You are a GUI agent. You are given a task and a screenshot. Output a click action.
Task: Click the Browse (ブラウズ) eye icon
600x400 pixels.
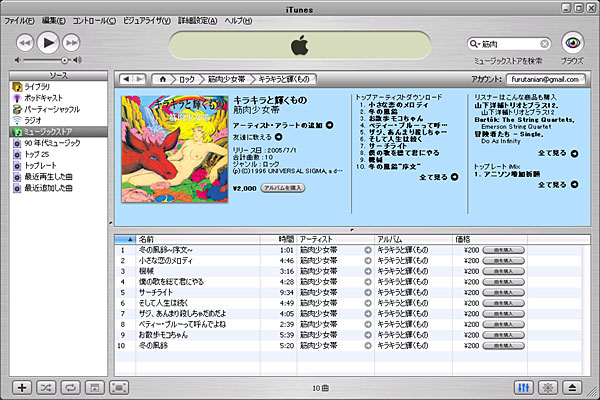[571, 43]
